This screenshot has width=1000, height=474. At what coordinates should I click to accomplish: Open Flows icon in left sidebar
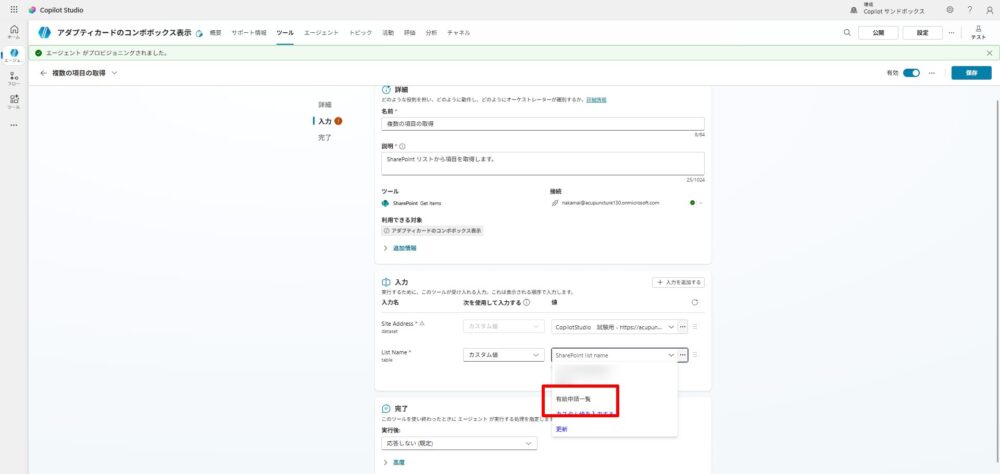[x=13, y=77]
